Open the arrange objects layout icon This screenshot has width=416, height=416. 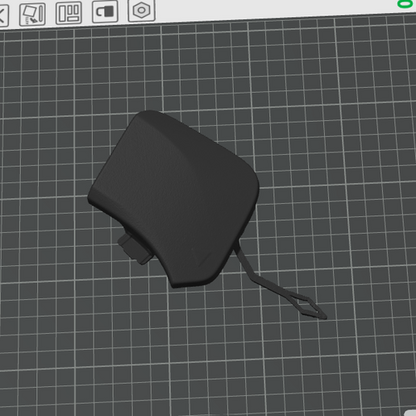pos(69,13)
